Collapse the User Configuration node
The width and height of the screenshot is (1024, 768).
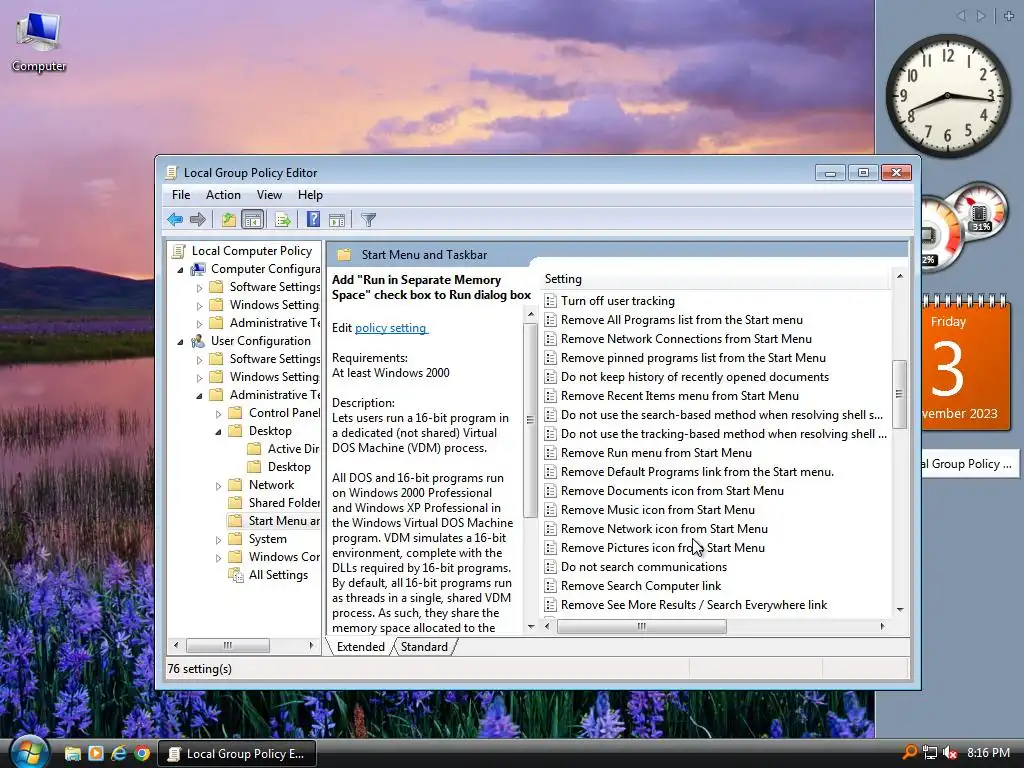[x=180, y=342]
